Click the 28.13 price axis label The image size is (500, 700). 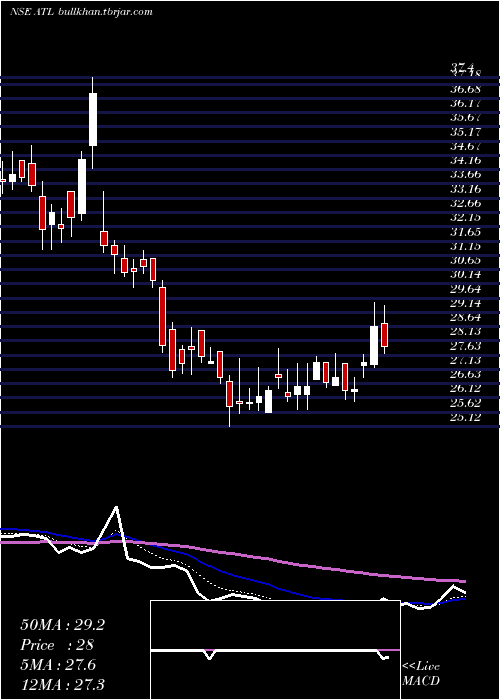tap(465, 332)
